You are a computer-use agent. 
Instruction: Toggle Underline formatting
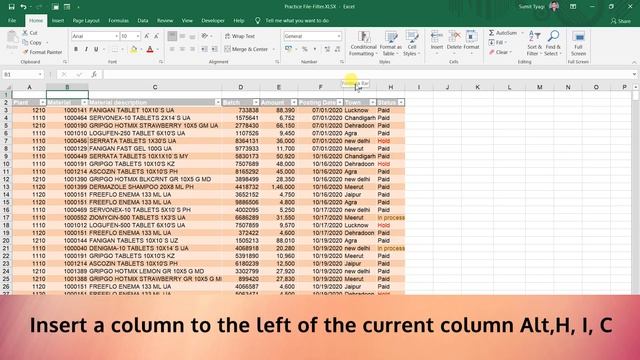tap(96, 49)
